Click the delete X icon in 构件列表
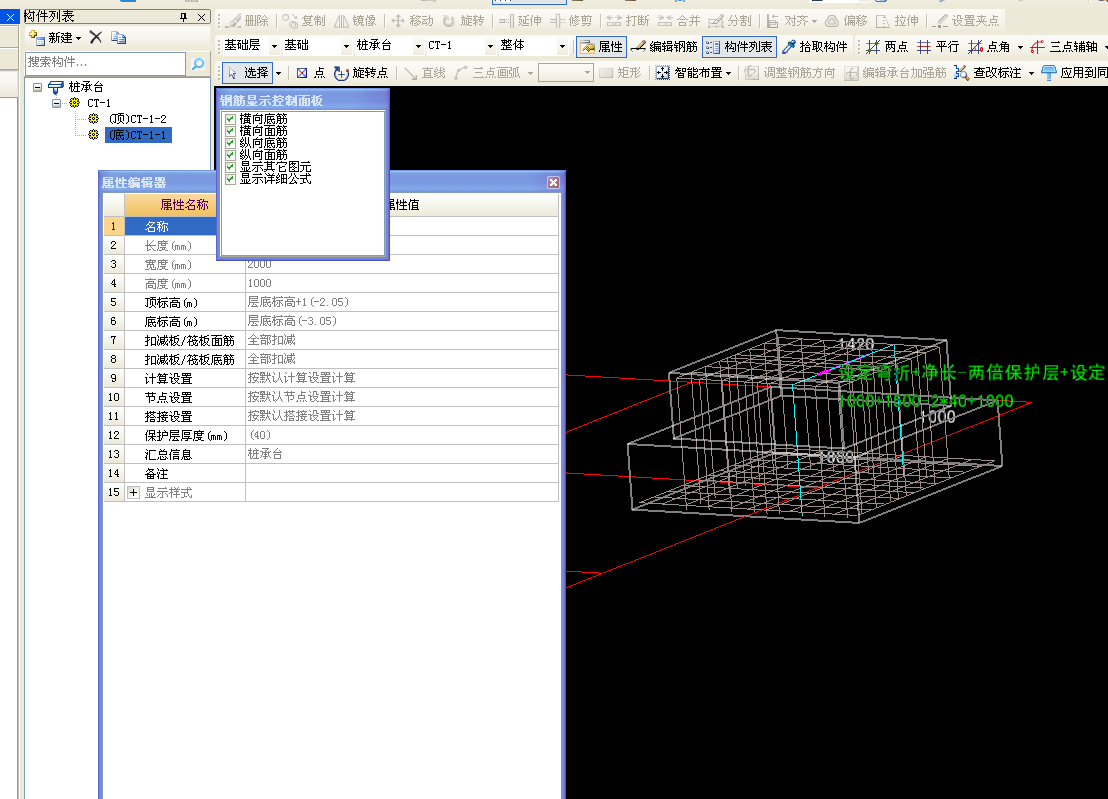 (96, 37)
